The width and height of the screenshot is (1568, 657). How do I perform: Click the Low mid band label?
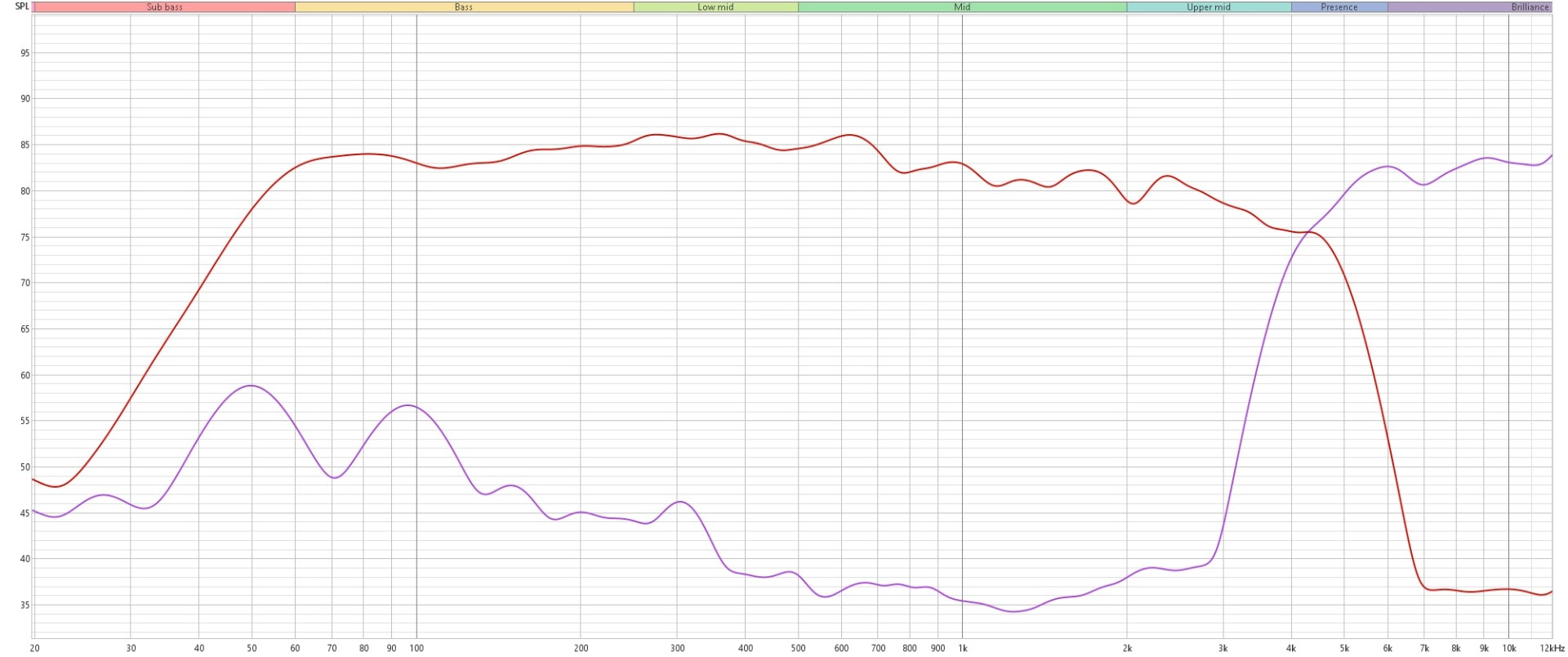point(715,7)
